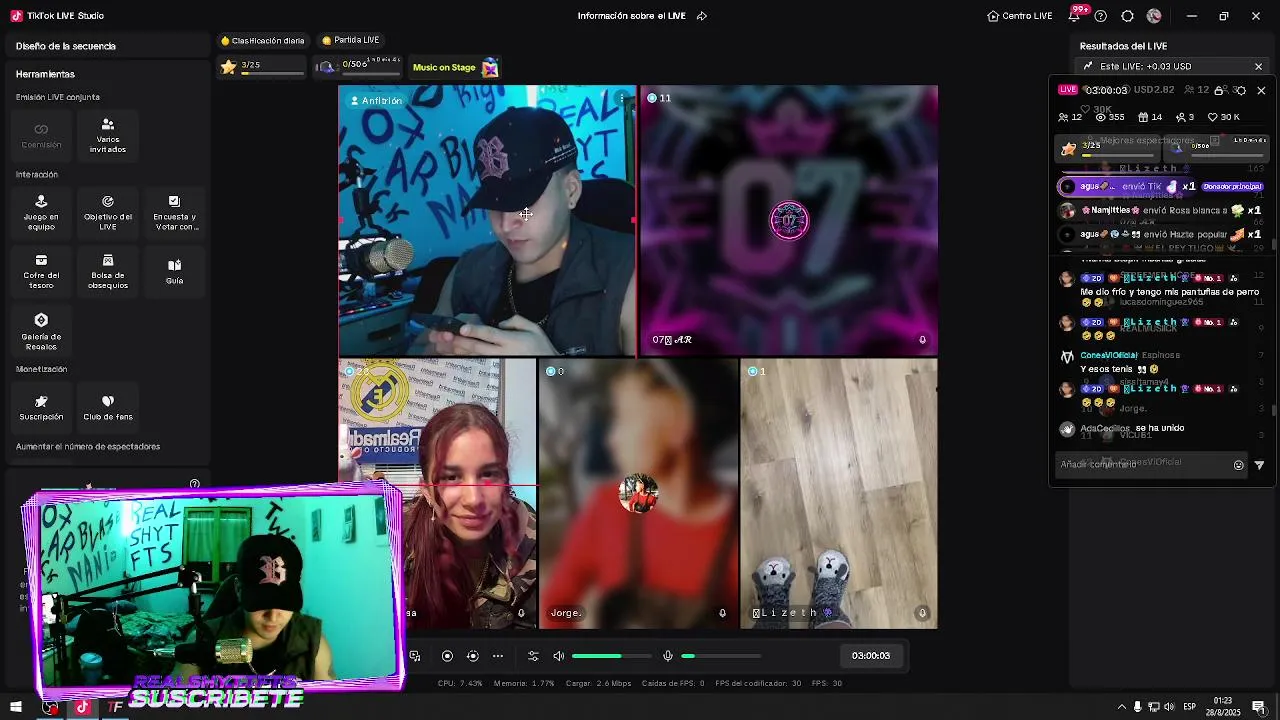The image size is (1280, 720).
Task: Click Music on Stage badge
Action: (x=455, y=67)
